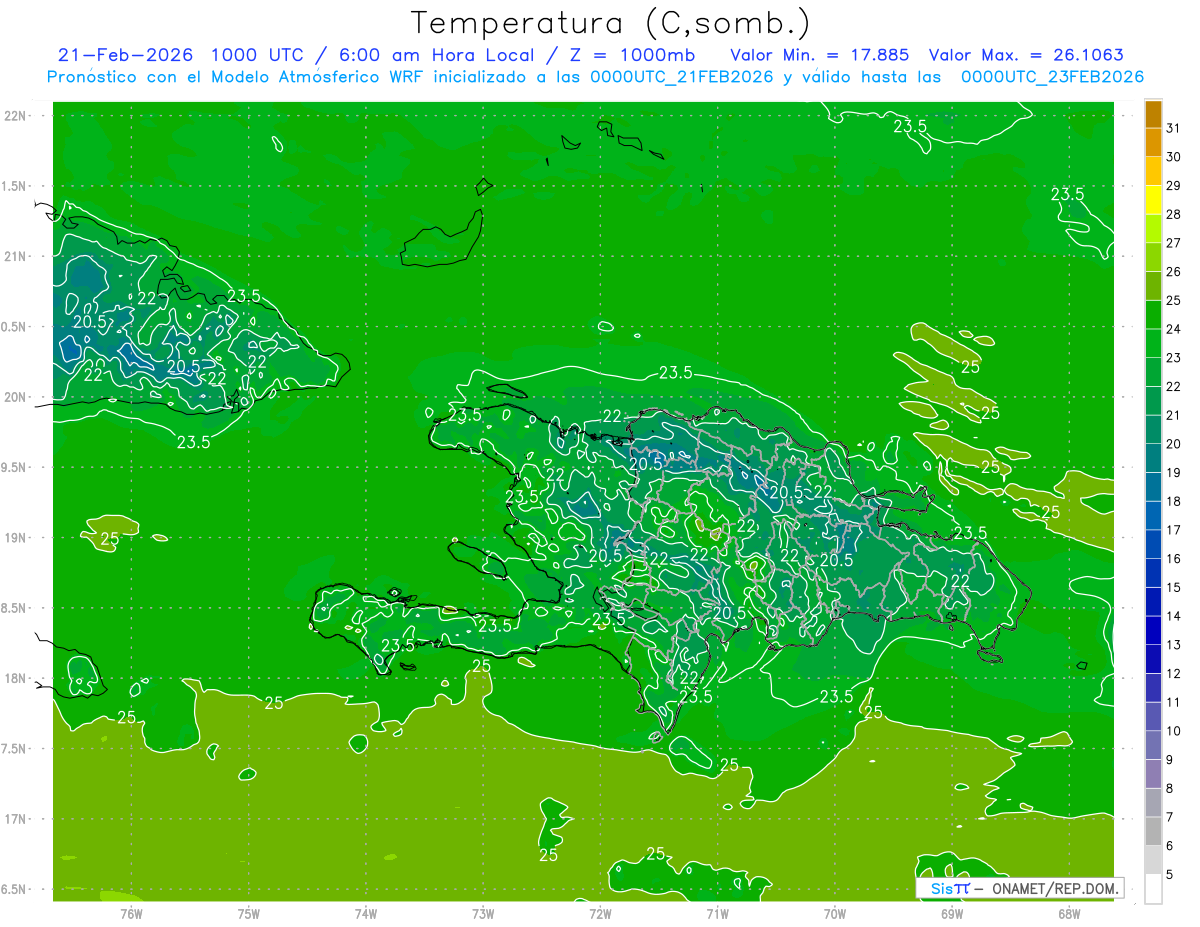Screen dimensions: 1200x927
Task: Click the teal legend swatch between 19 and 20
Action: (x=1153, y=458)
